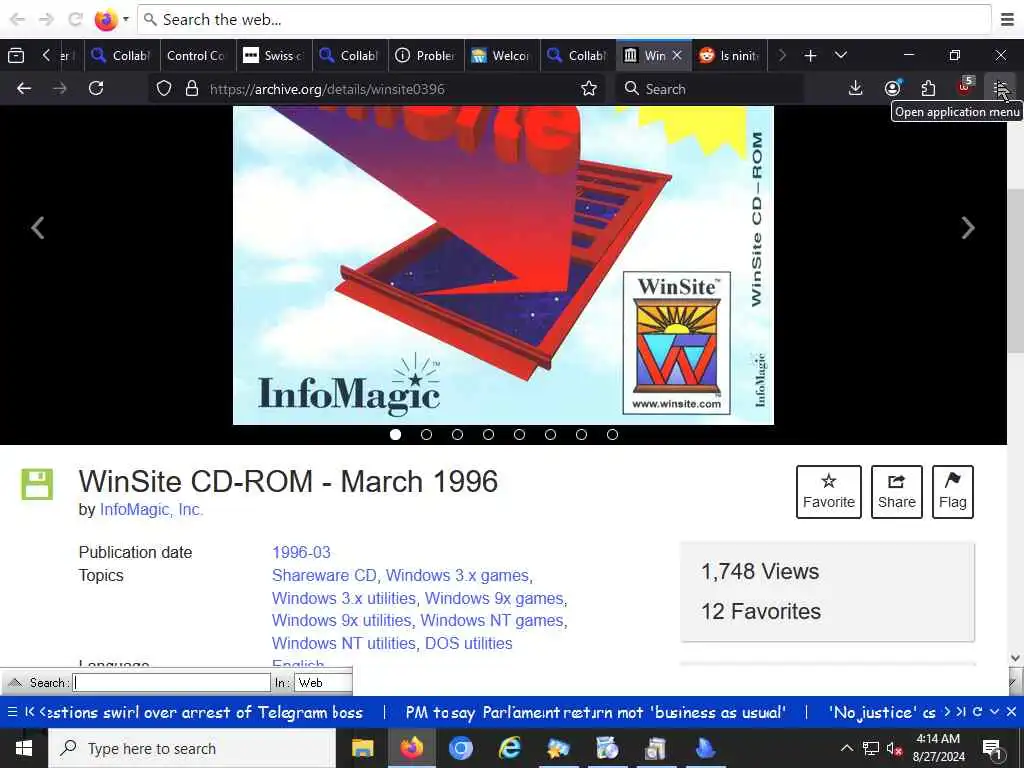This screenshot has width=1024, height=768.
Task: Select the eighth carousel dot
Action: coord(613,434)
